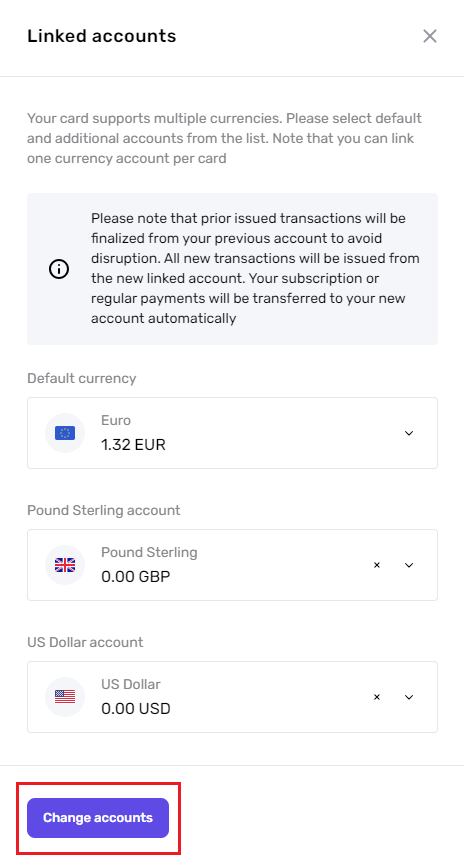Image resolution: width=464 pixels, height=865 pixels.
Task: Select the 1.32 EUR balance text
Action: [x=133, y=445]
